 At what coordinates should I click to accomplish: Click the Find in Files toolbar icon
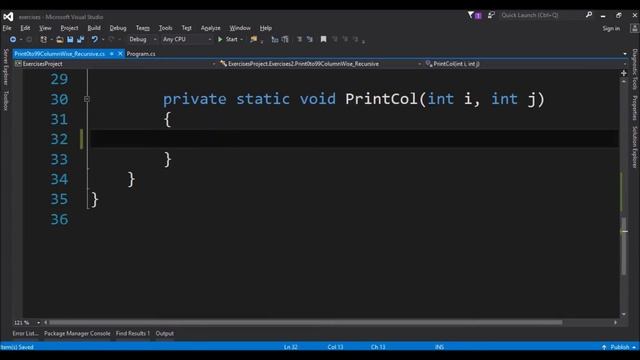[253, 39]
